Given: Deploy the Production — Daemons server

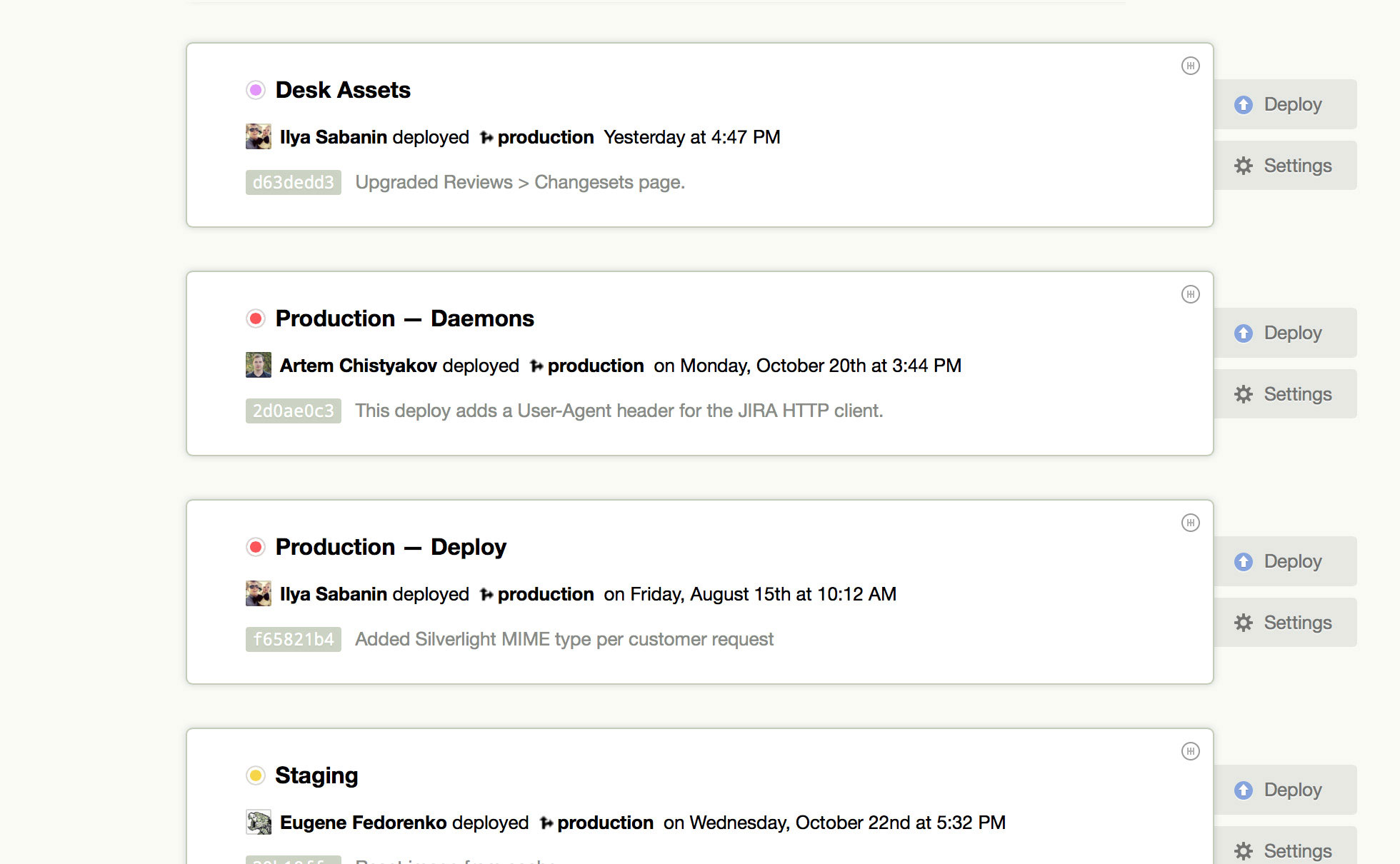Looking at the screenshot, I should pyautogui.click(x=1285, y=333).
